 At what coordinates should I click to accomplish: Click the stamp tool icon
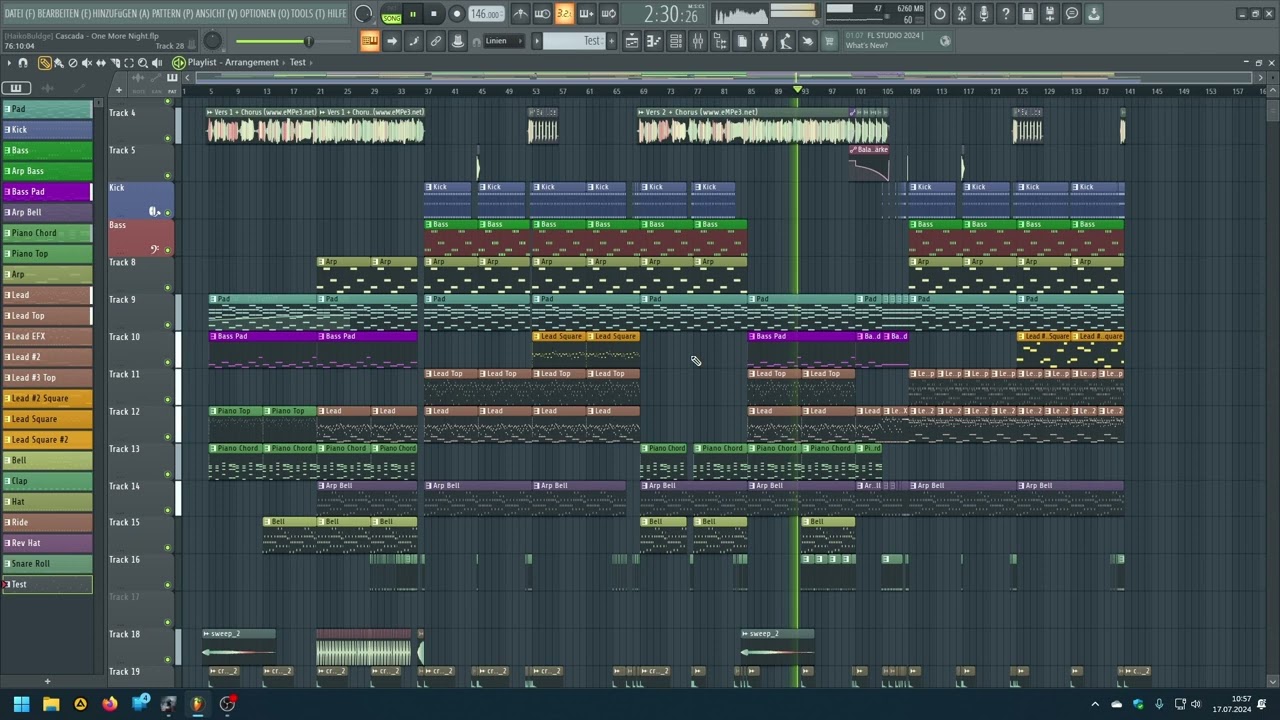457,41
